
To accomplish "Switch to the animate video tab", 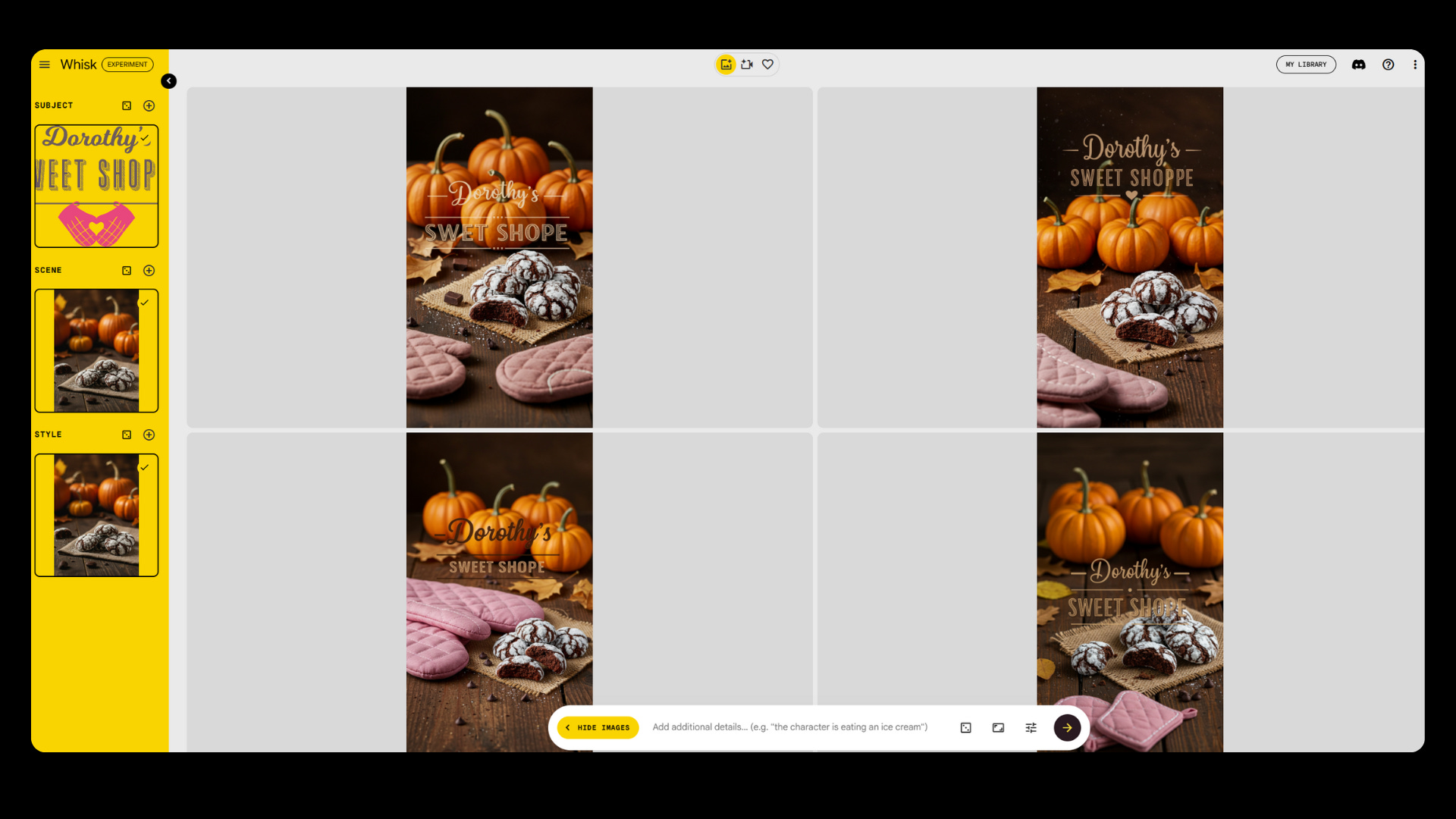I will (x=747, y=64).
